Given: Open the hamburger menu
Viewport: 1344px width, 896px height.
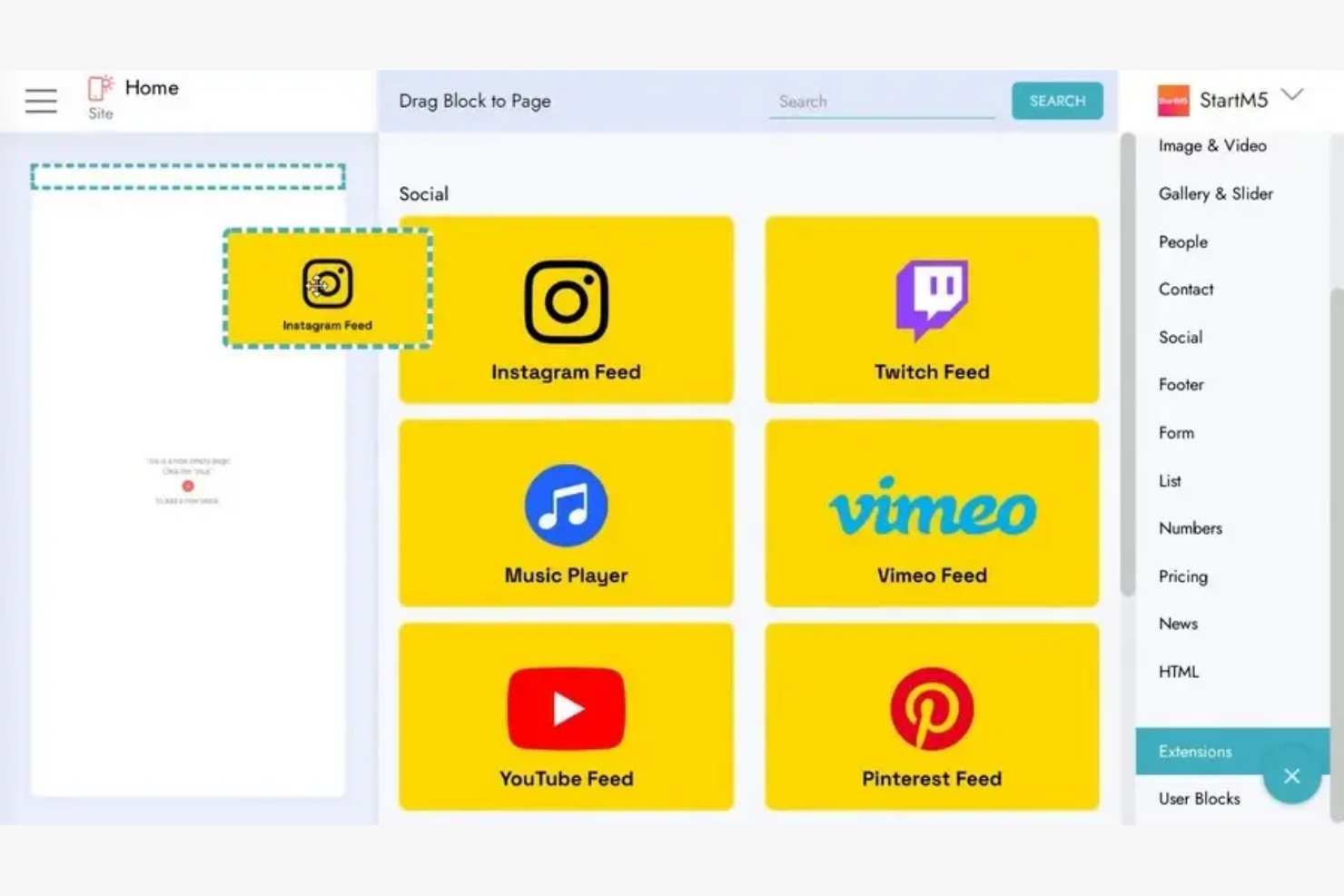Looking at the screenshot, I should [x=41, y=101].
